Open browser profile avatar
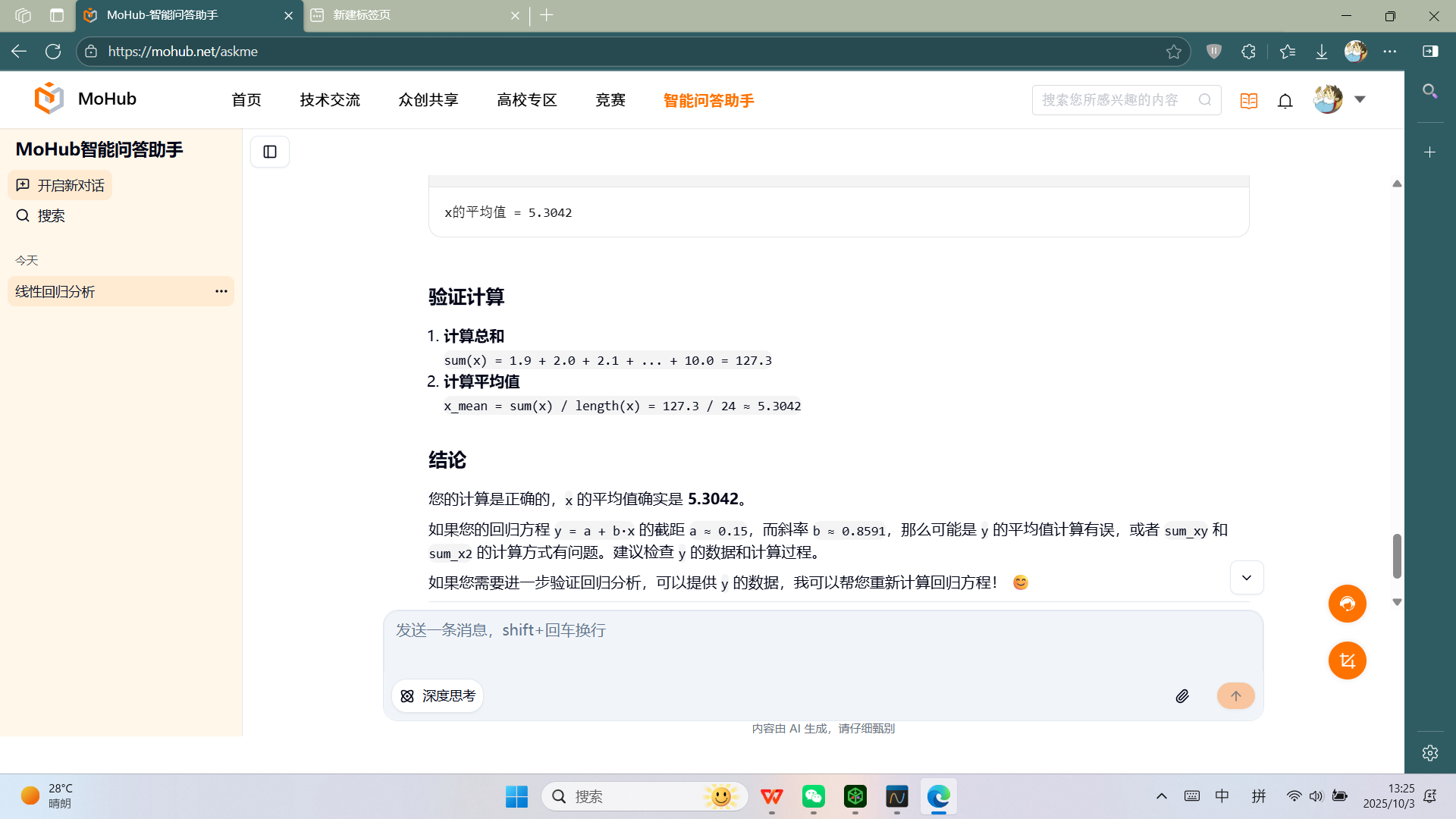 pyautogui.click(x=1356, y=52)
